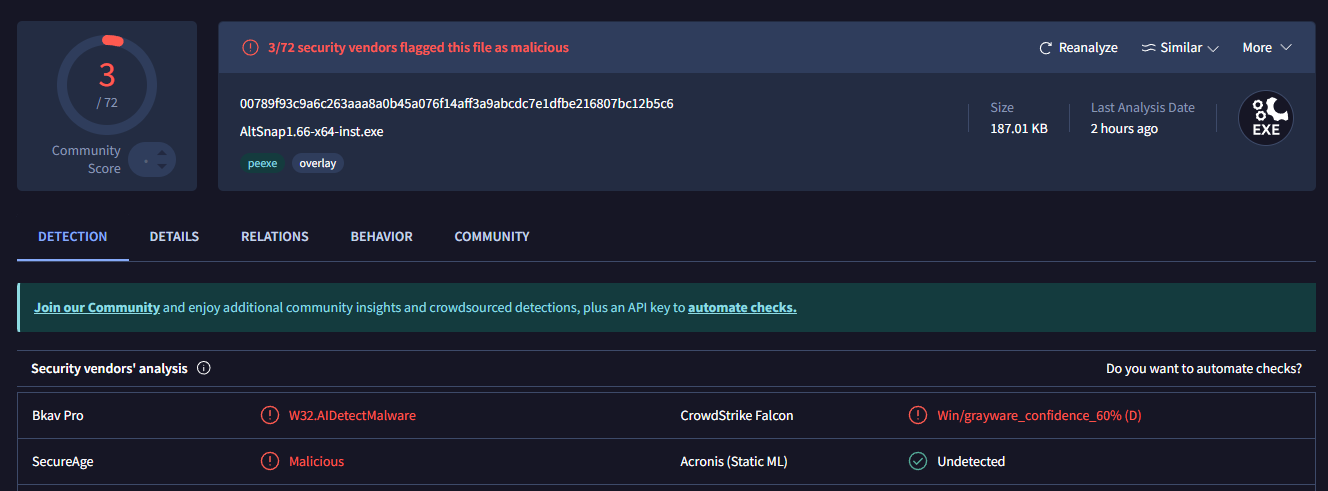1328x491 pixels.
Task: Open the More dropdown menu
Action: click(1267, 48)
